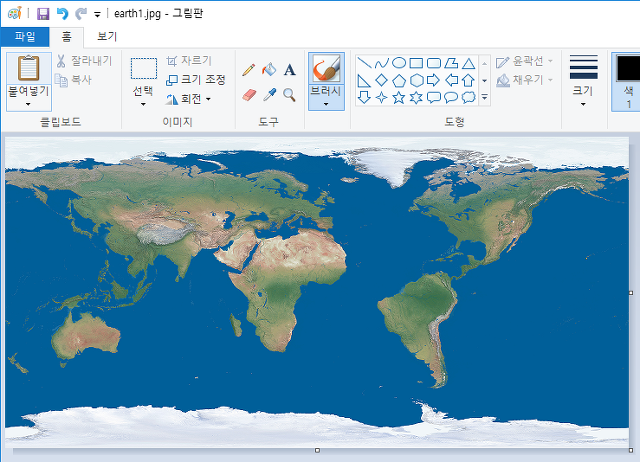Select the Pentagon shape
640x462 pixels.
click(399, 80)
